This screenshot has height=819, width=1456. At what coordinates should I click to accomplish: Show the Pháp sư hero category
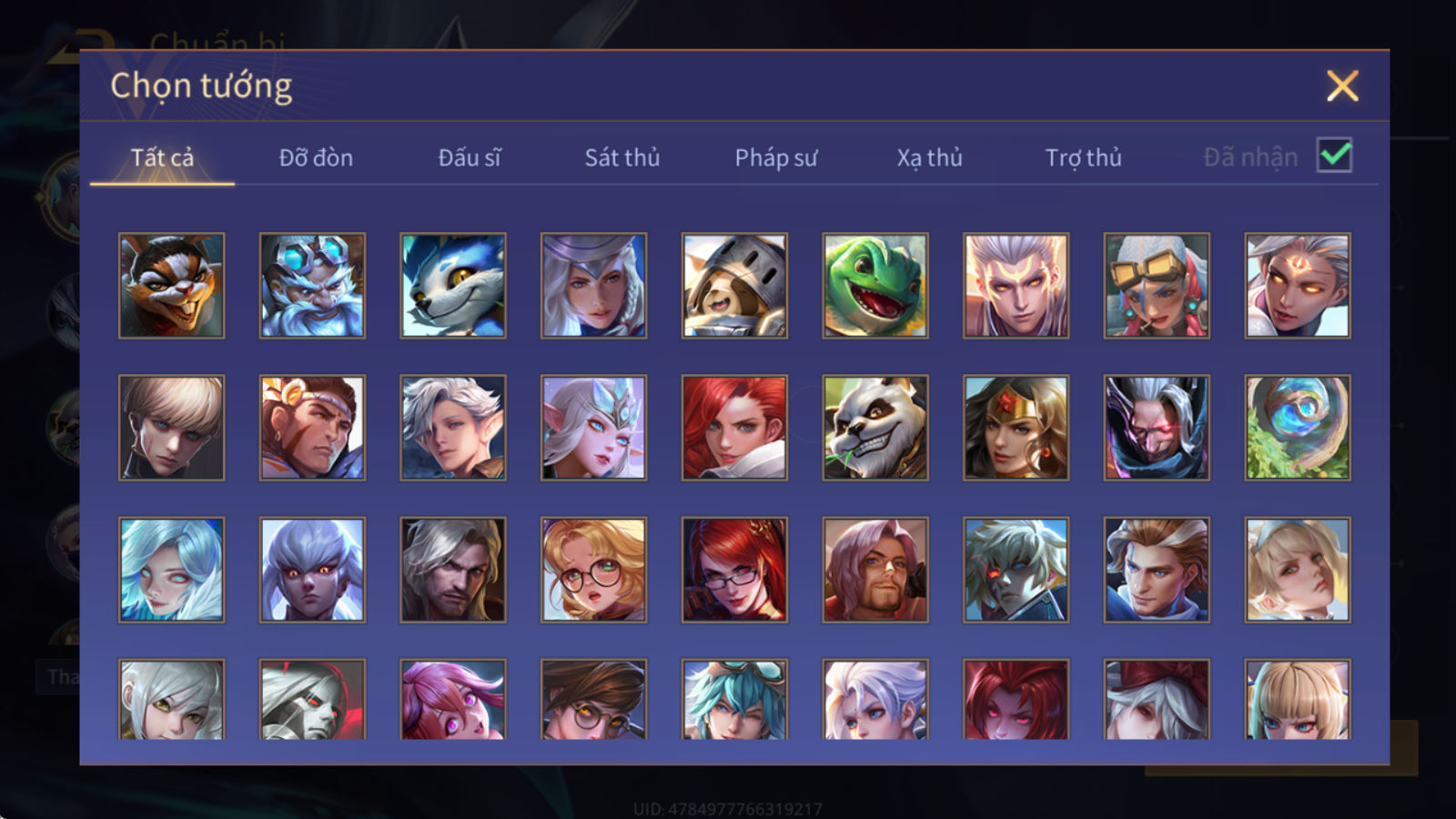pos(776,157)
